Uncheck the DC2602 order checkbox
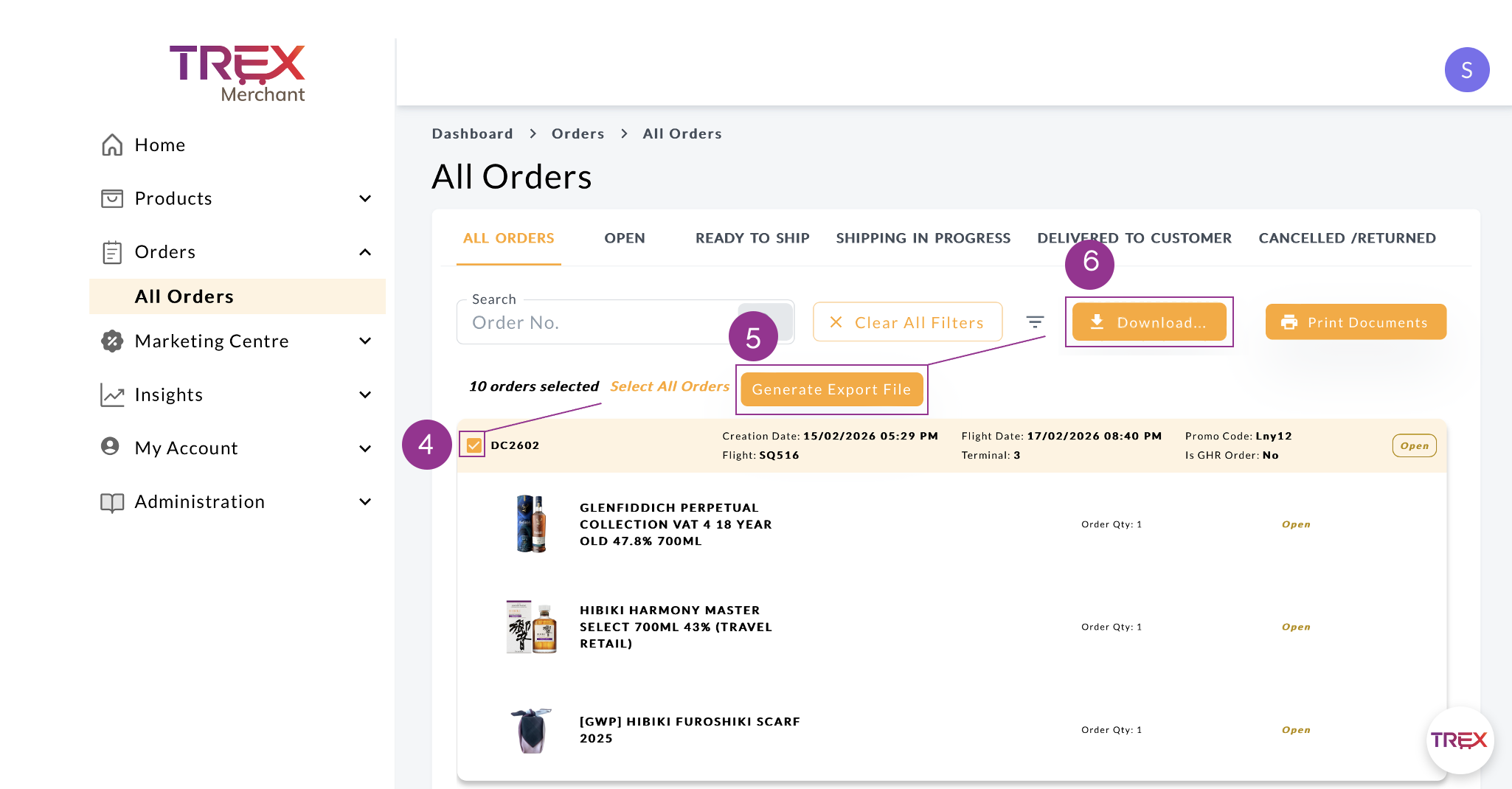This screenshot has height=789, width=1512. pyautogui.click(x=474, y=445)
